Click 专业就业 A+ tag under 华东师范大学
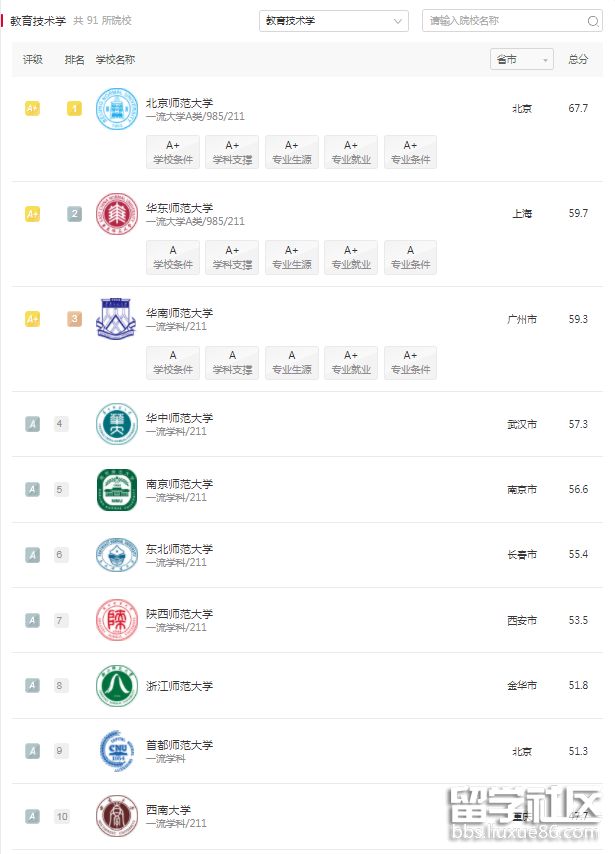Screen dimensions: 615x854 click(351, 257)
